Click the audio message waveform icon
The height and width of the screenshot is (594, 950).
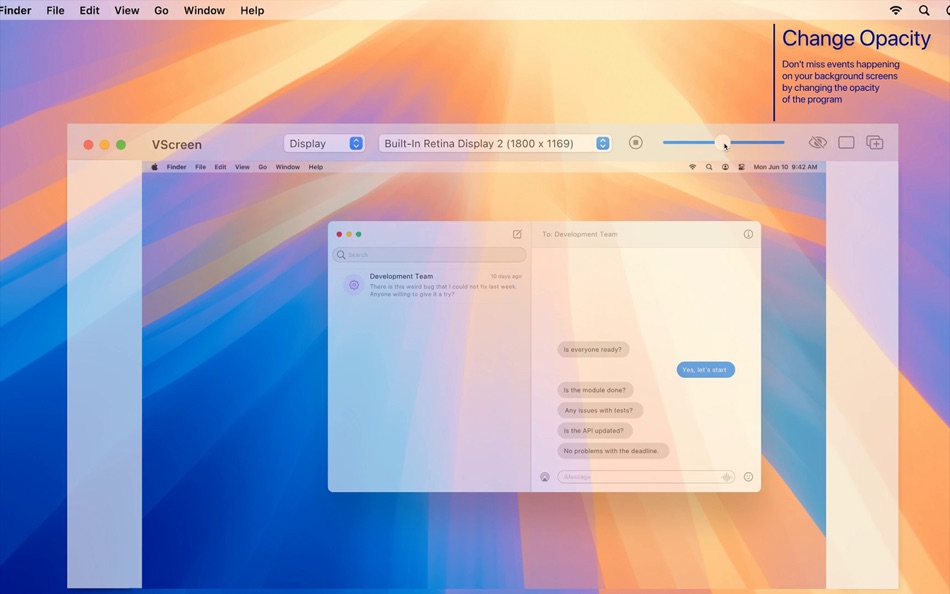click(727, 477)
